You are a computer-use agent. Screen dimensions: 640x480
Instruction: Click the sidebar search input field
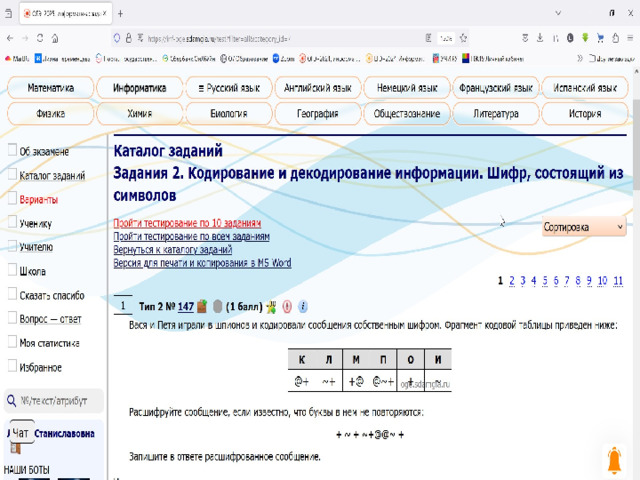point(54,401)
